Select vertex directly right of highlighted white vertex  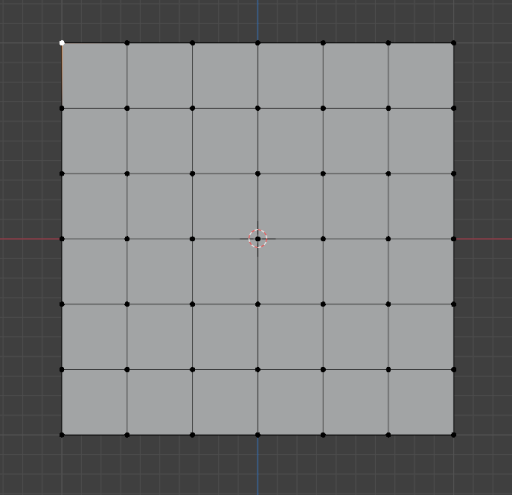pos(127,43)
